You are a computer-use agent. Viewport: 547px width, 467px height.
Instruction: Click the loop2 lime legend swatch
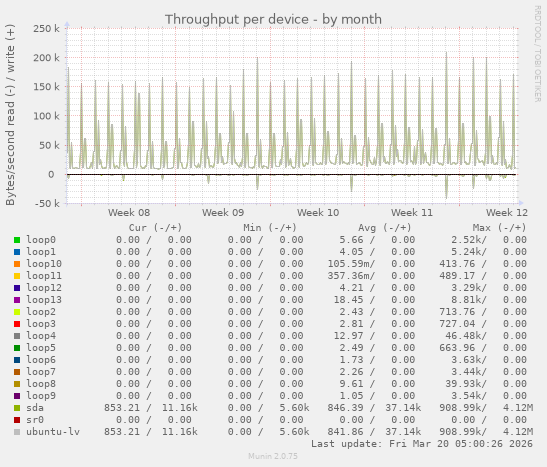click(x=17, y=312)
